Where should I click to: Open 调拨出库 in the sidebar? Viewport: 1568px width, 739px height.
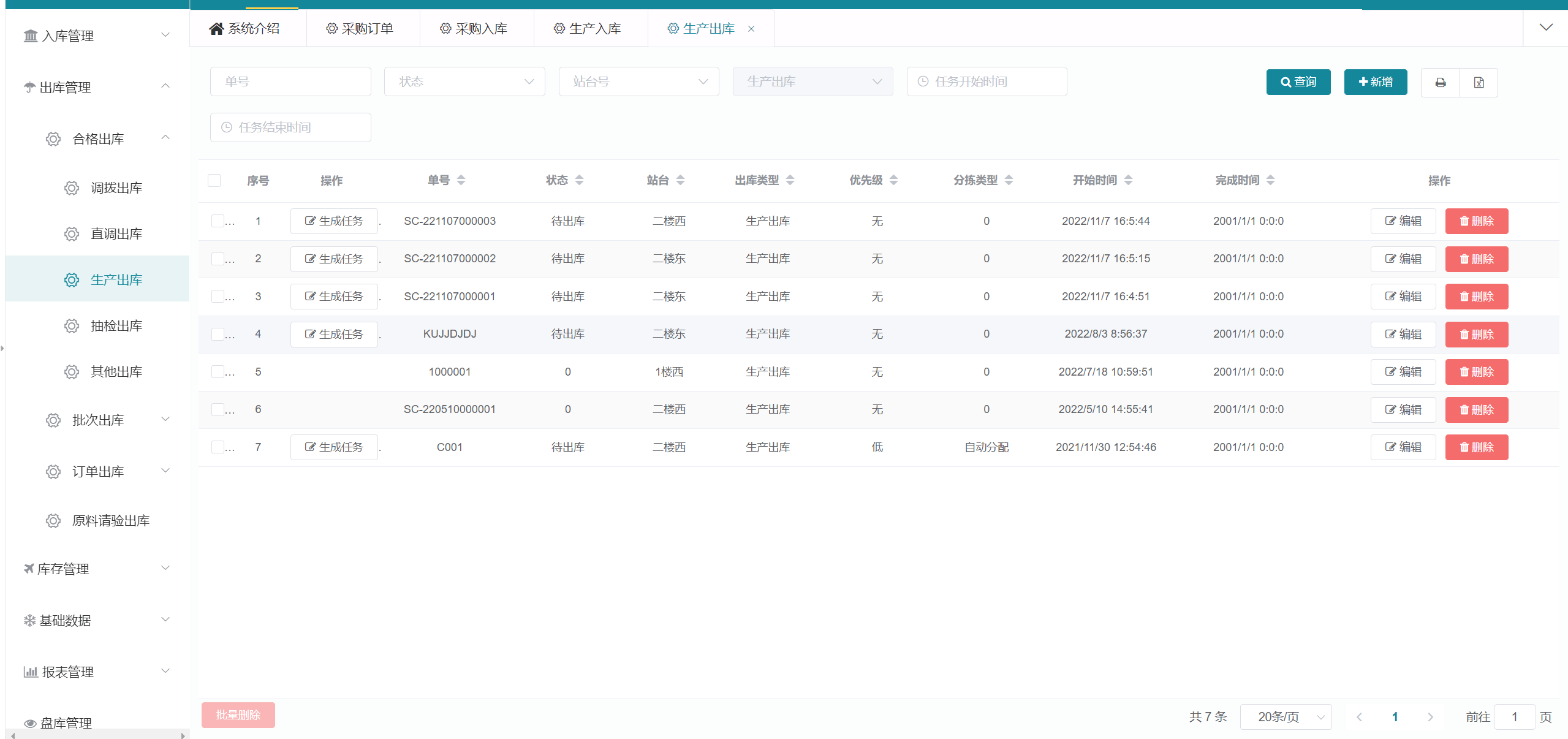tap(97, 188)
